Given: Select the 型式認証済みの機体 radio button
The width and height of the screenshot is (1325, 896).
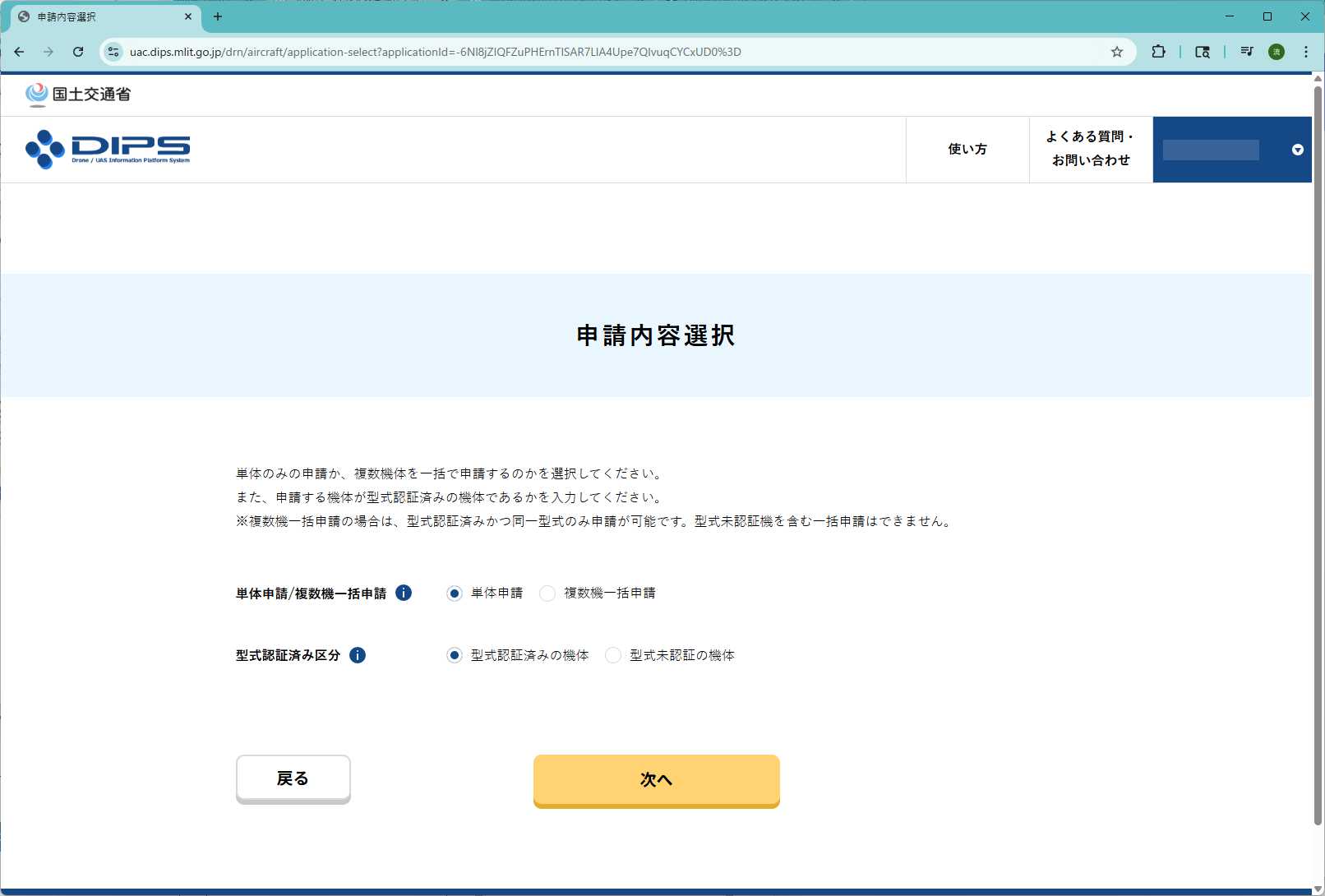Looking at the screenshot, I should 455,655.
